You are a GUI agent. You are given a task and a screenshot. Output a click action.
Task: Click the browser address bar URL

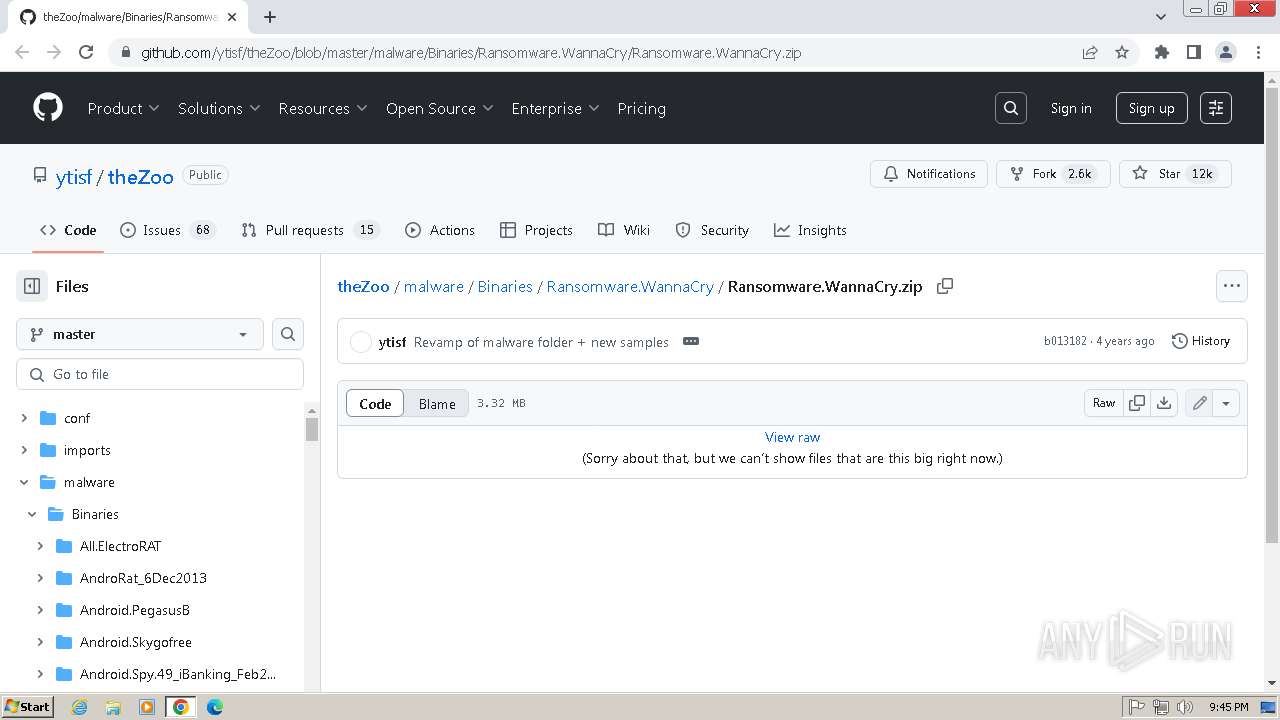(x=471, y=52)
